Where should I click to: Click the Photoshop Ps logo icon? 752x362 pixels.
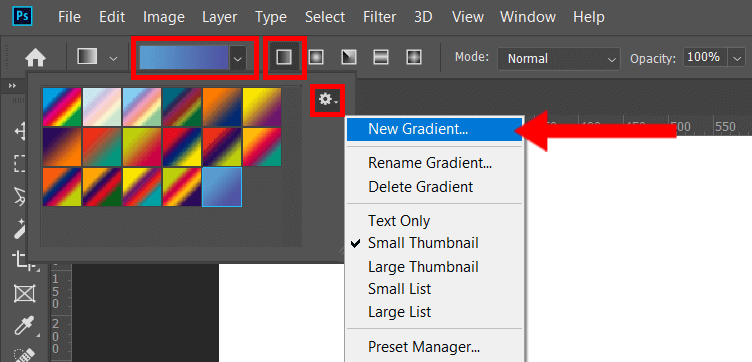(x=22, y=17)
